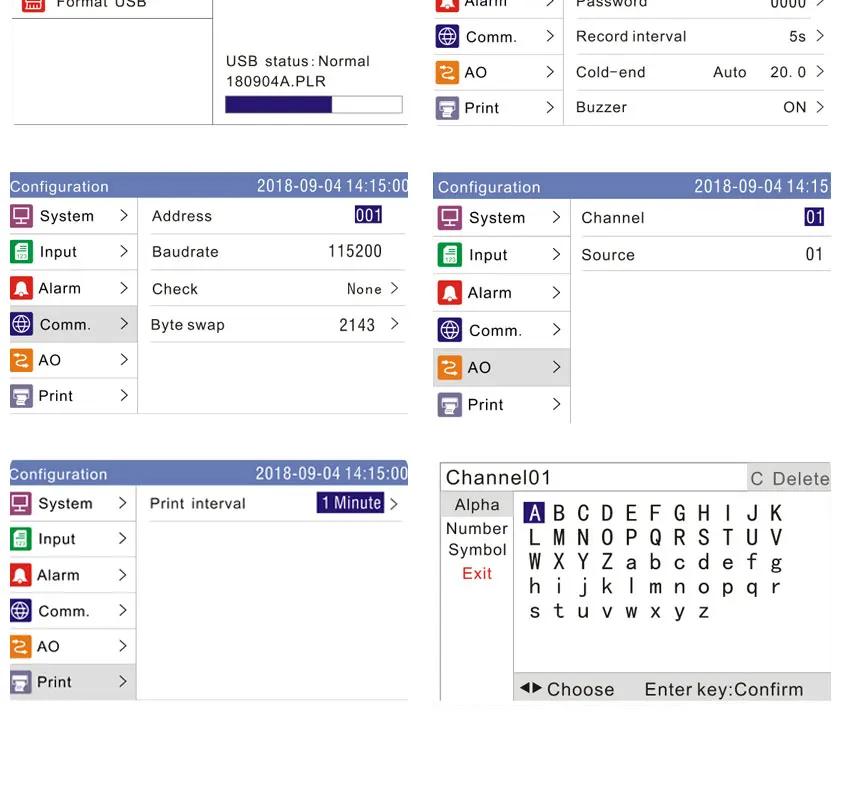Select highlighted Comm. menu in Address panel
850x791 pixels.
pyautogui.click(x=72, y=325)
